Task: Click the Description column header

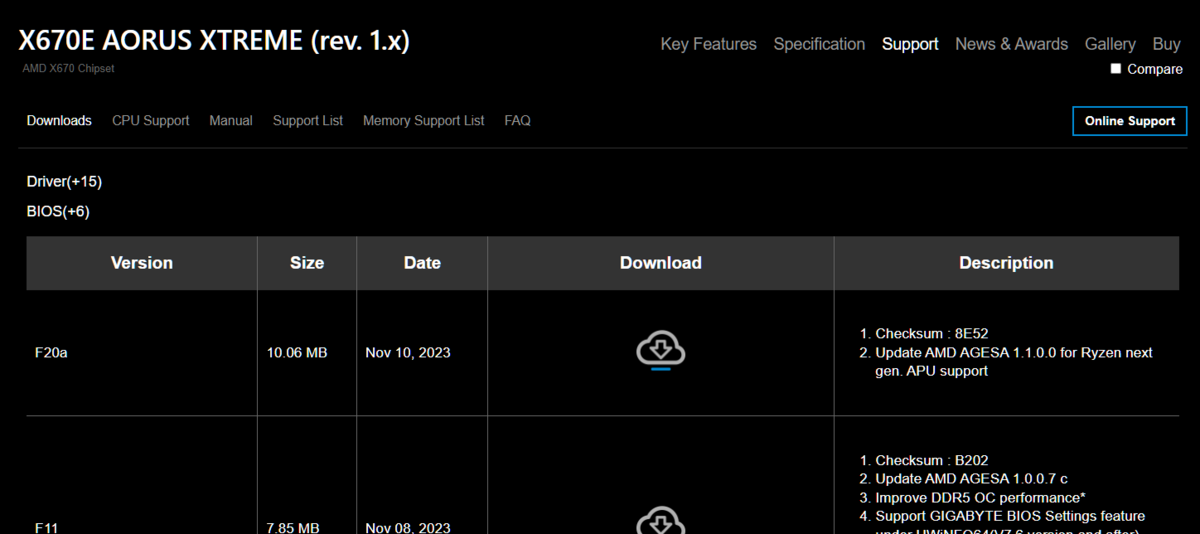Action: (x=1006, y=263)
